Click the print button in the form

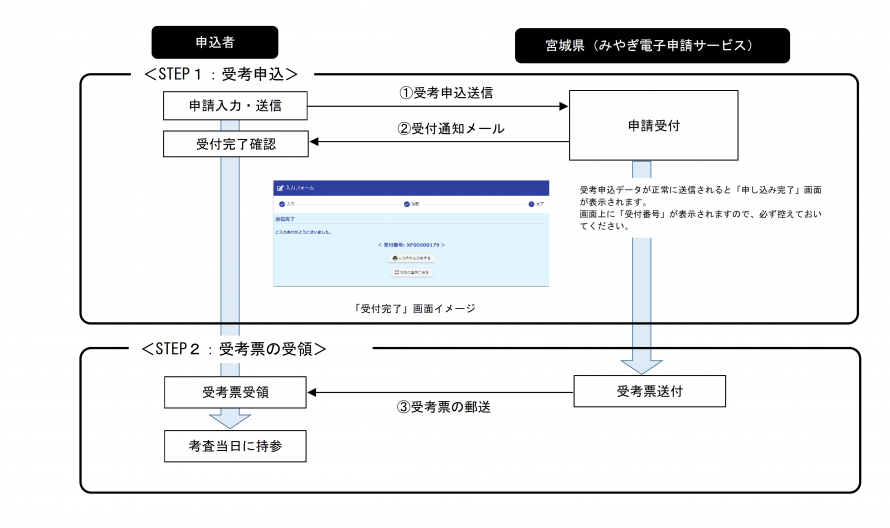point(411,258)
